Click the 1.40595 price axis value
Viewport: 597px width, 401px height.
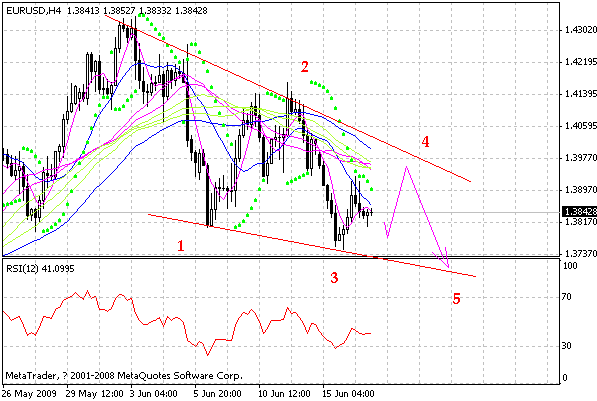pos(581,126)
